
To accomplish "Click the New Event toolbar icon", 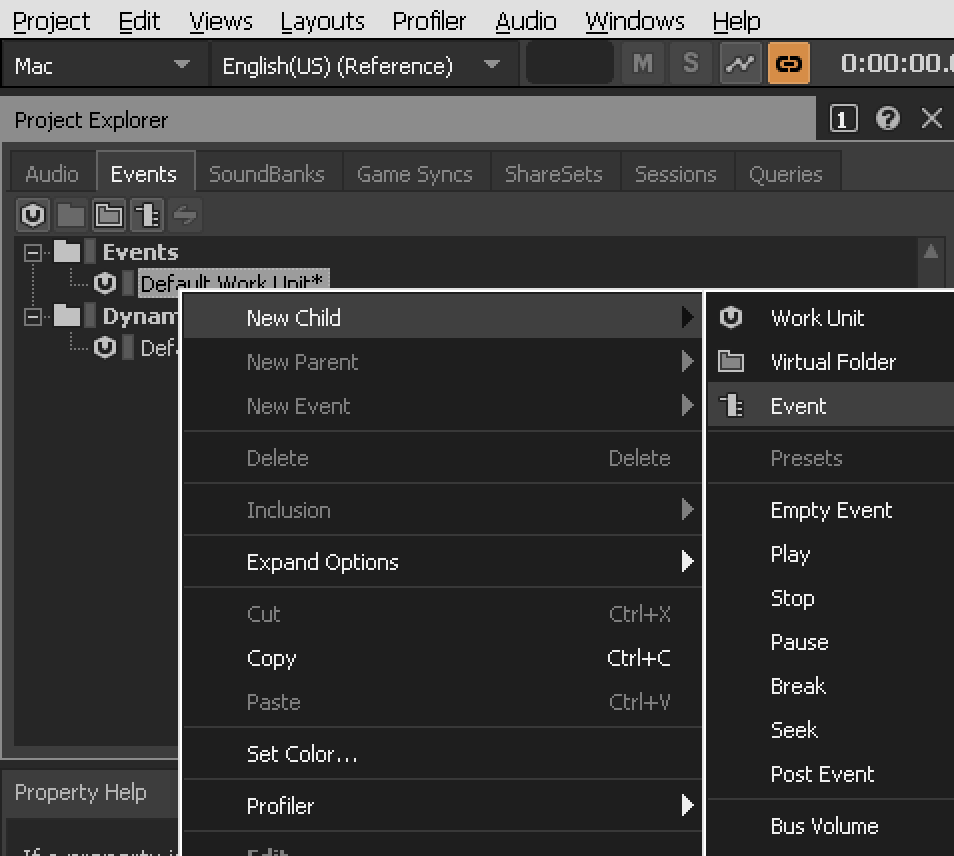I will 147,215.
